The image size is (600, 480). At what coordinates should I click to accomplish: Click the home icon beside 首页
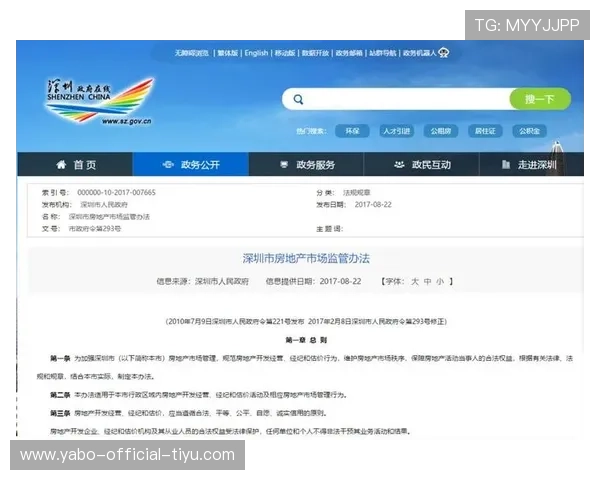61,165
